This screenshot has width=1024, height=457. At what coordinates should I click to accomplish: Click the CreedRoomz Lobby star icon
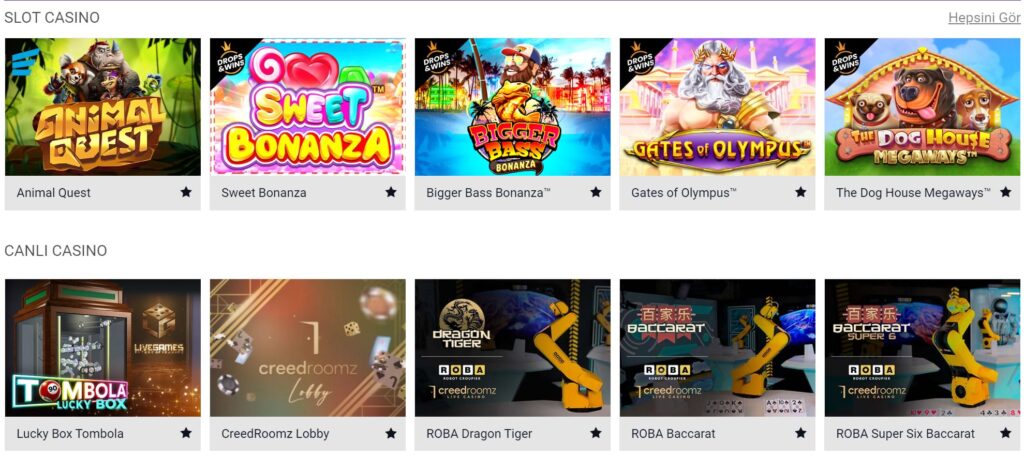tap(391, 433)
